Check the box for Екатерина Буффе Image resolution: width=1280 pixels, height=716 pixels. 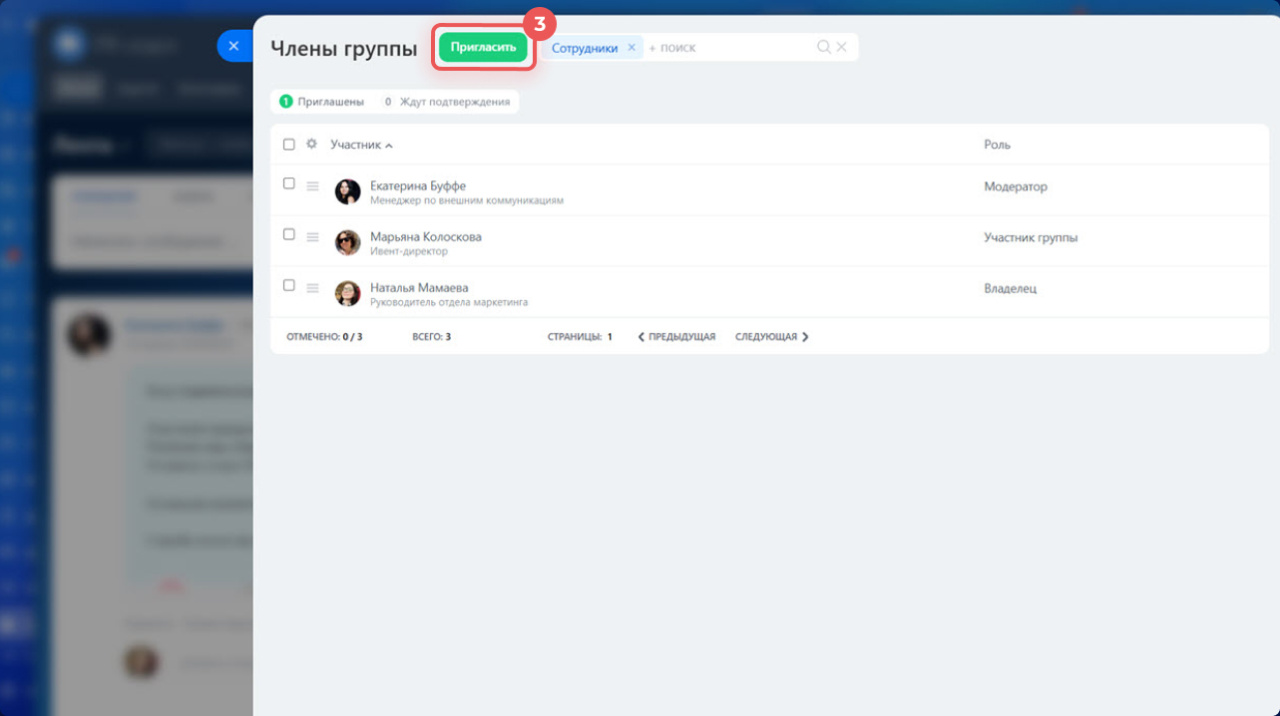289,184
